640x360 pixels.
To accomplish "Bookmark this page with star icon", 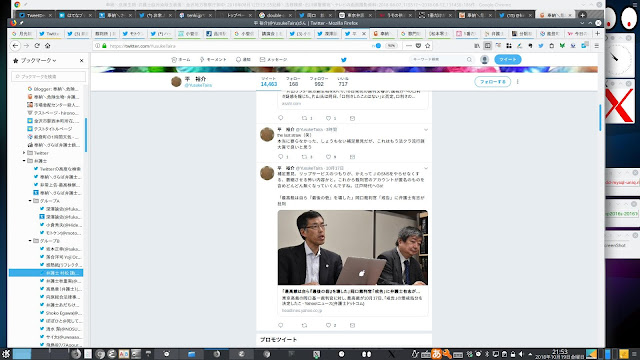I will coord(428,46).
